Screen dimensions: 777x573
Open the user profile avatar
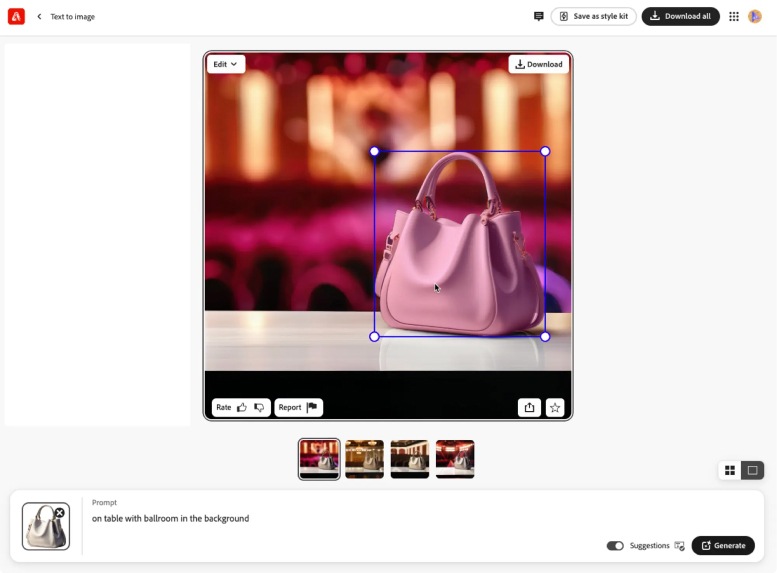(x=755, y=16)
